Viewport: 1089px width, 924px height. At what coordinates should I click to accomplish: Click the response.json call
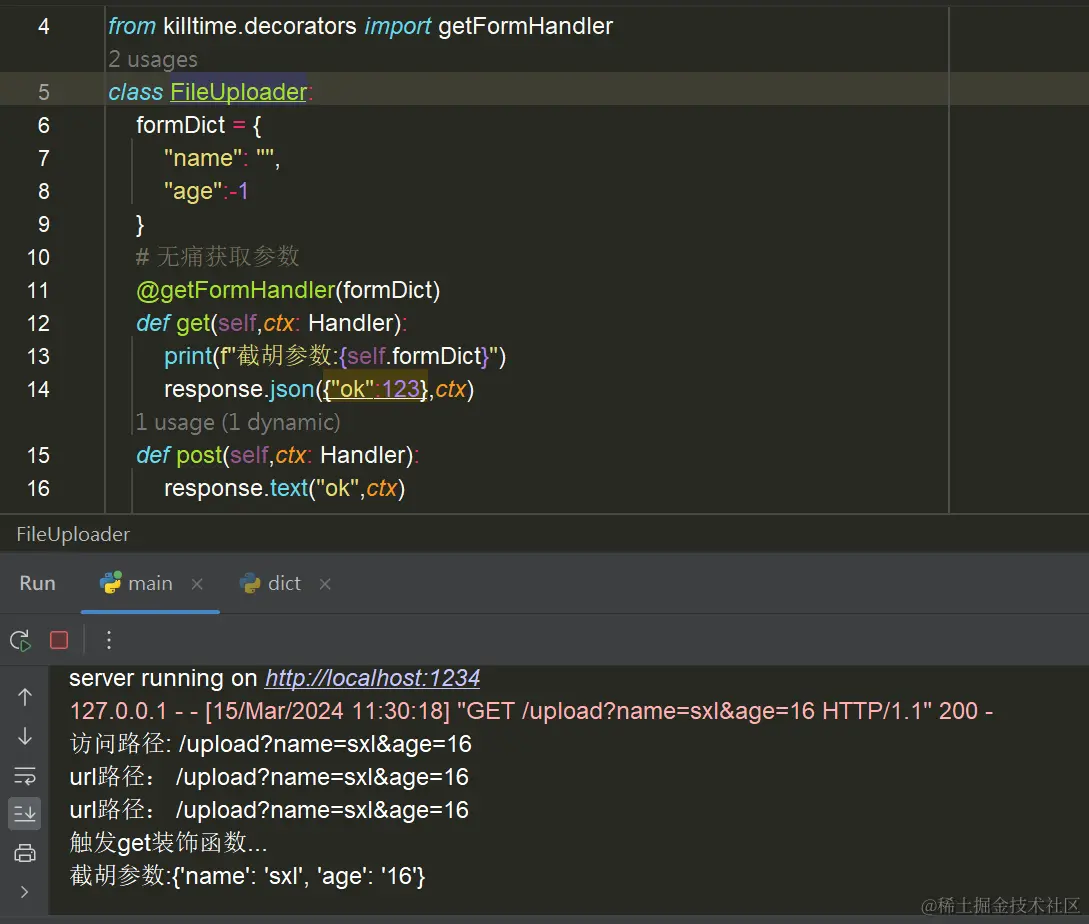coord(239,390)
